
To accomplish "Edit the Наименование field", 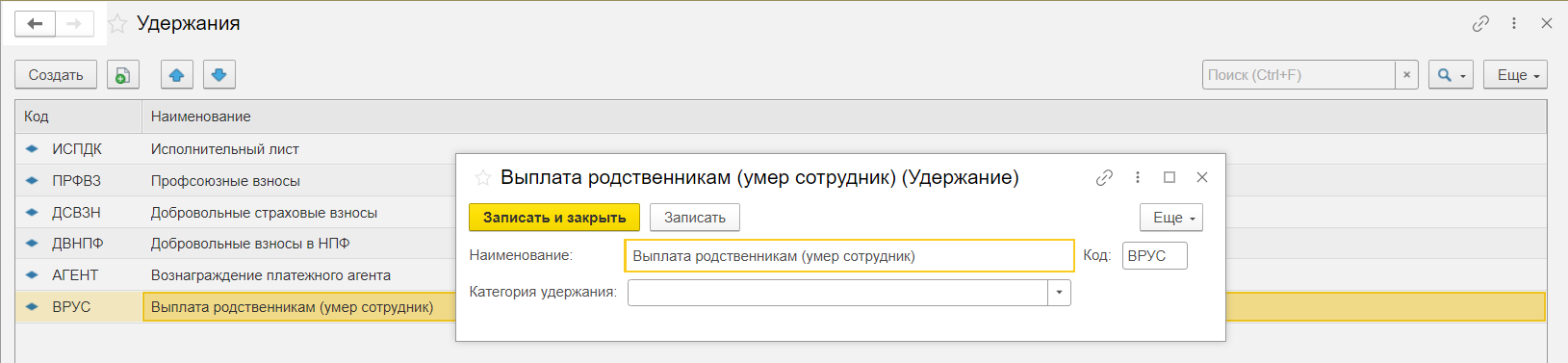I will pyautogui.click(x=850, y=256).
